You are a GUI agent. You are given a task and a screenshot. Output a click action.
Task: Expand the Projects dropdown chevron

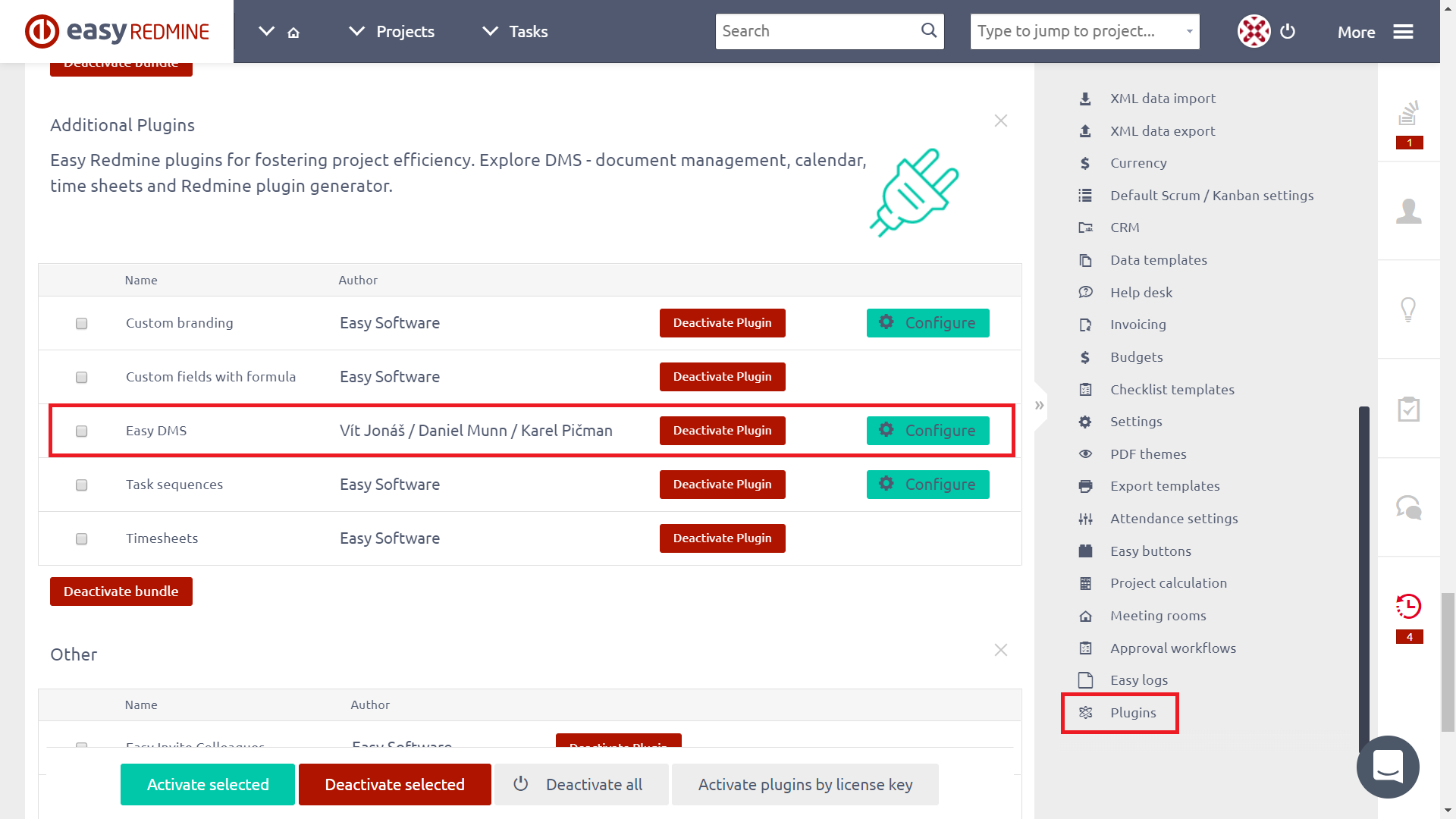click(356, 31)
